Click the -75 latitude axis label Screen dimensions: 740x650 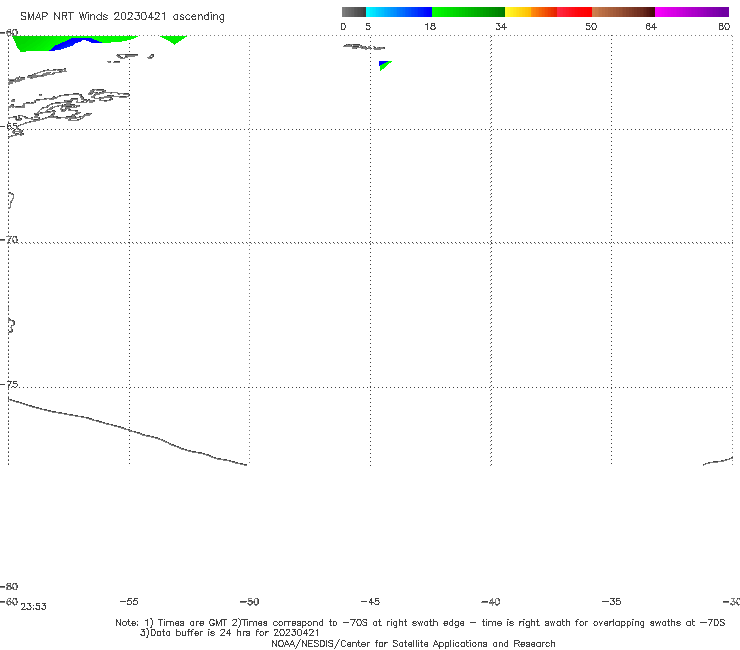click(9, 384)
